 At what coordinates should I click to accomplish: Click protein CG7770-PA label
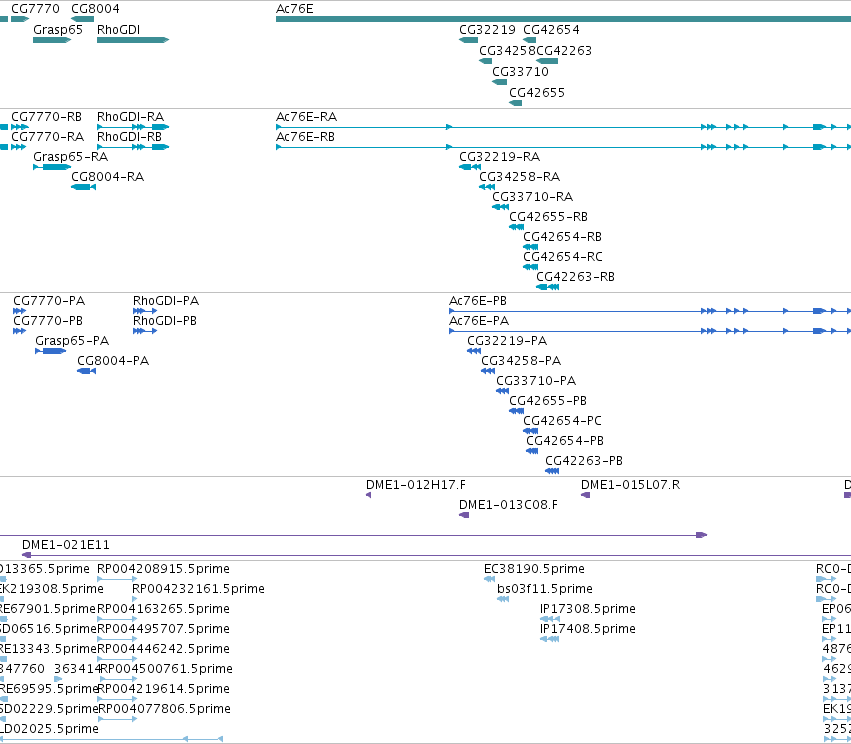[x=49, y=301]
